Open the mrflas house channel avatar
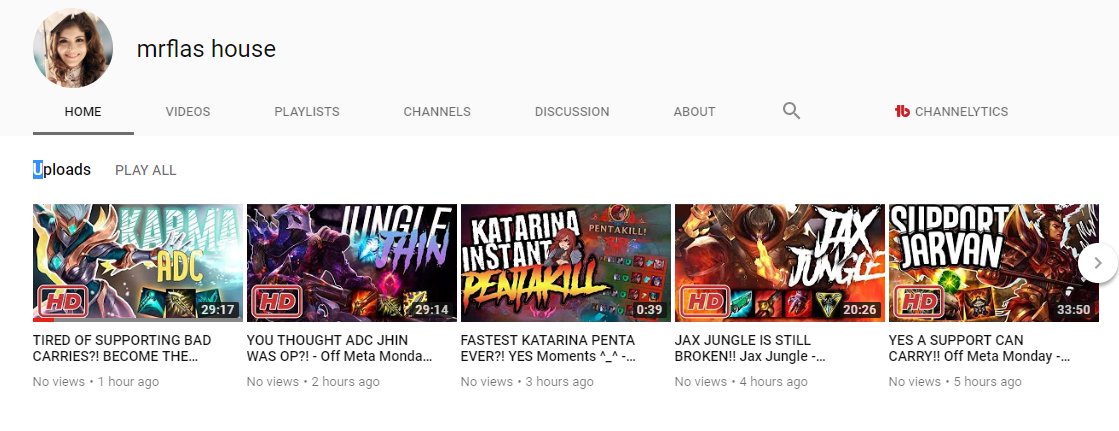1119x431 pixels. 73,48
